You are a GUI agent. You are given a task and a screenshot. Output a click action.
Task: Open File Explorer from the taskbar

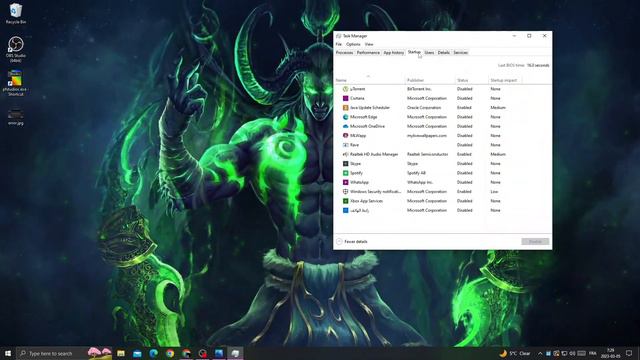[x=121, y=353]
